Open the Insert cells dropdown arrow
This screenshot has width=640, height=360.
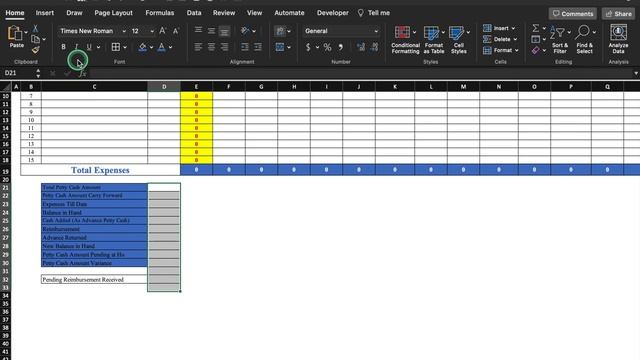coord(513,28)
